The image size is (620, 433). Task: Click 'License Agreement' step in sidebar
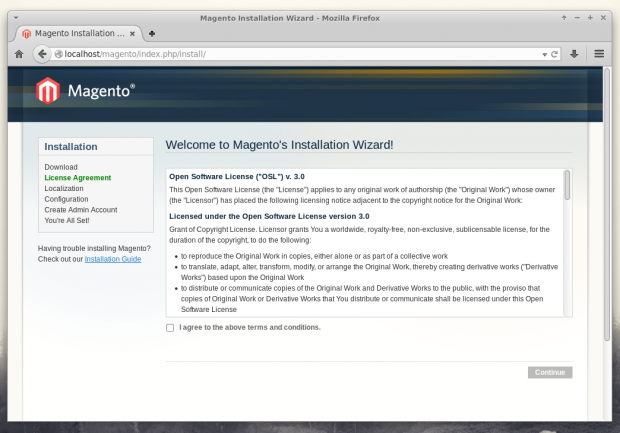coord(78,178)
